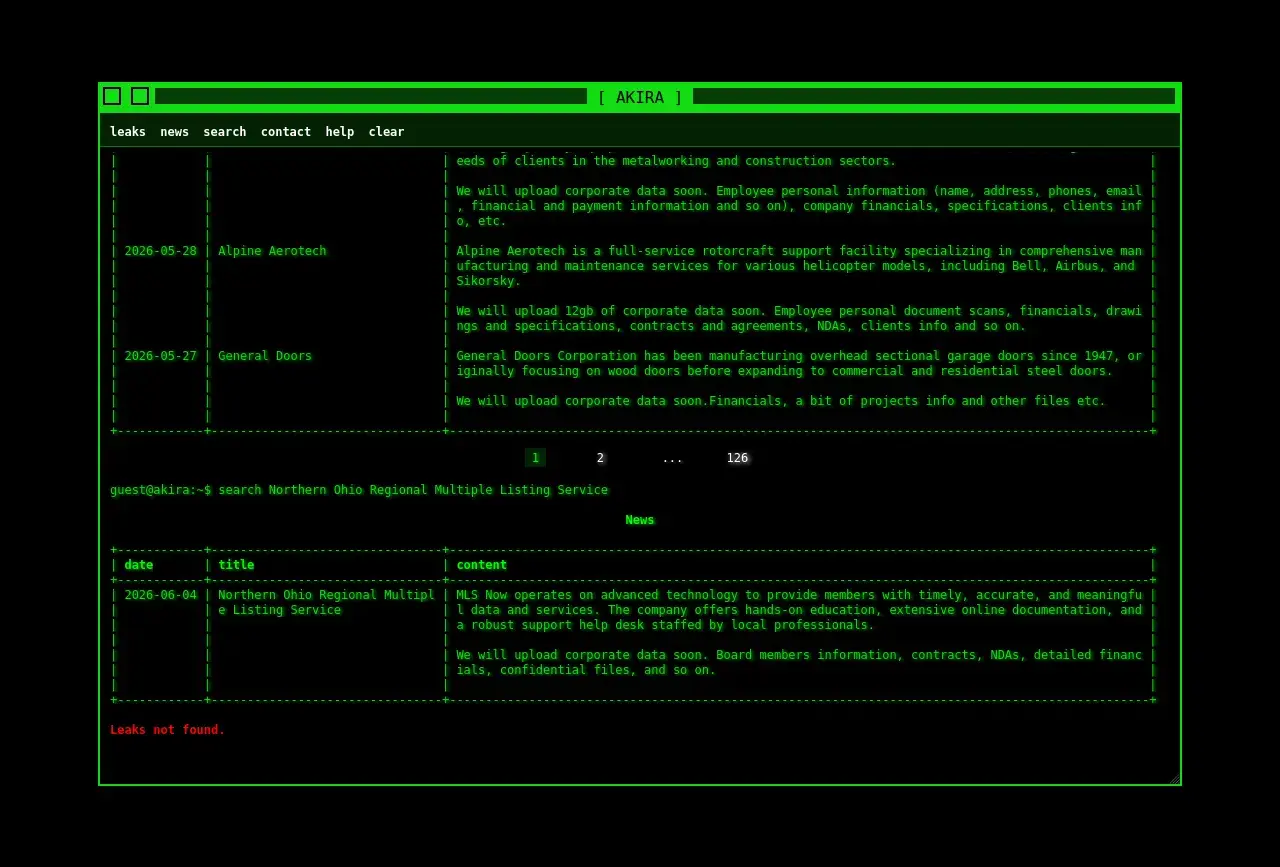Click the General Doors title cell
The image size is (1280, 867).
click(x=265, y=356)
